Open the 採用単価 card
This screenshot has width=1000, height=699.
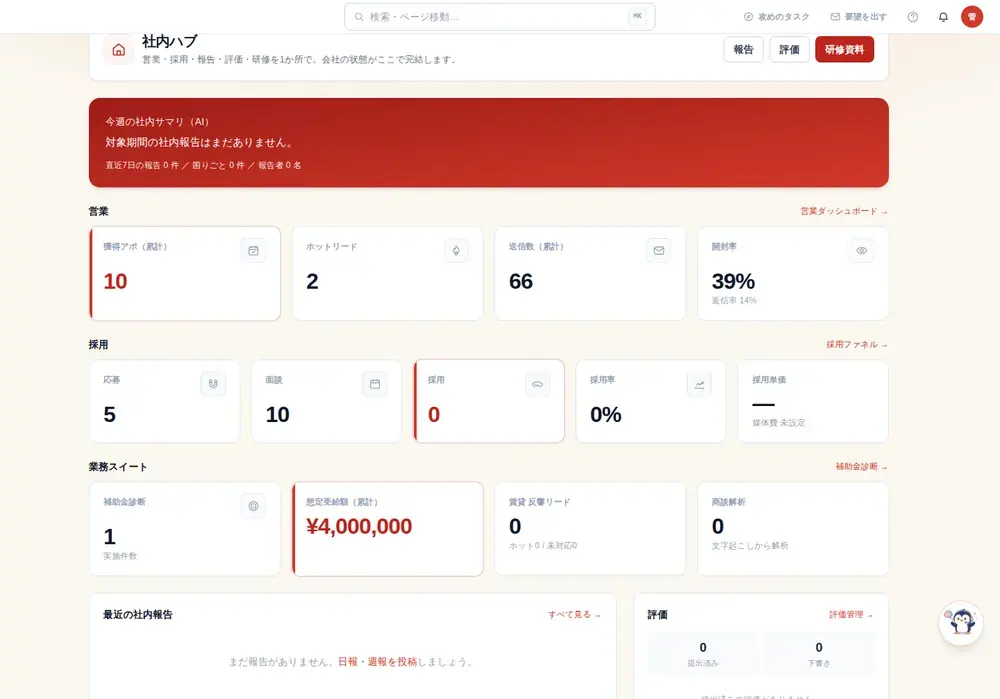pos(813,401)
